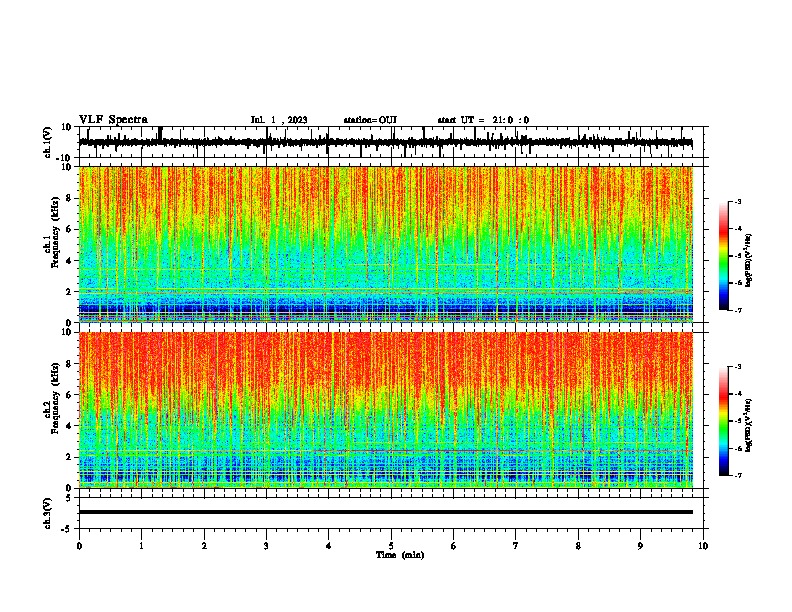Click time axis tick label '7'
The width and height of the screenshot is (792, 612).
click(516, 546)
